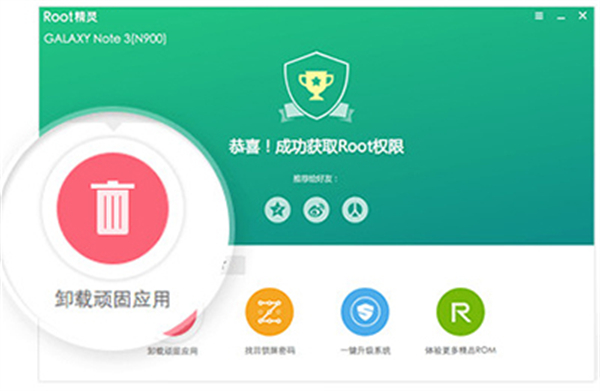Click the large red trash can icon

point(113,208)
